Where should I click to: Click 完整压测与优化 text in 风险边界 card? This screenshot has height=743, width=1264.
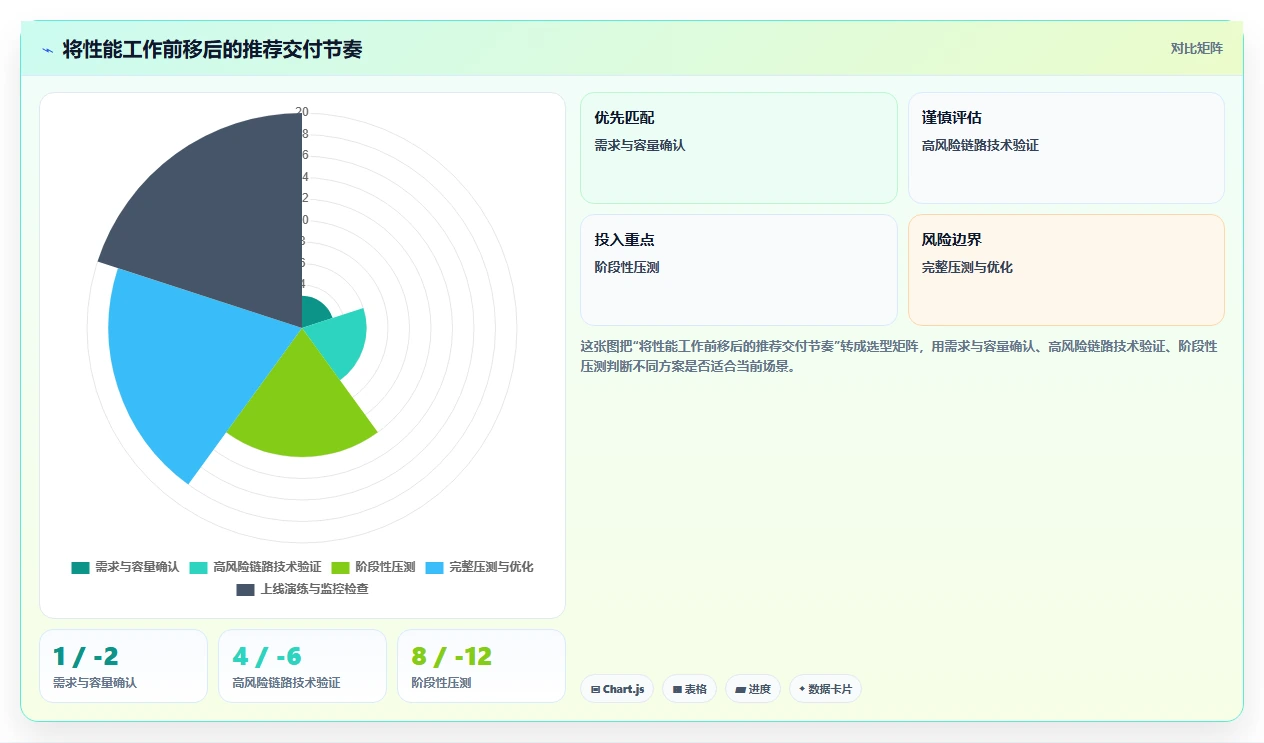[967, 267]
